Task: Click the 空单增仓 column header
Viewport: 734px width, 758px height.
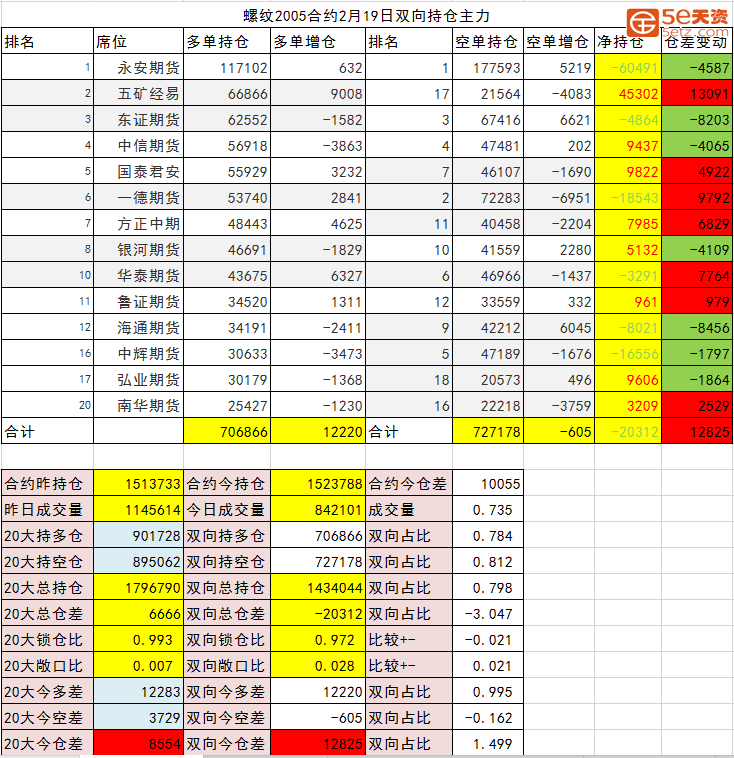Action: coord(557,42)
